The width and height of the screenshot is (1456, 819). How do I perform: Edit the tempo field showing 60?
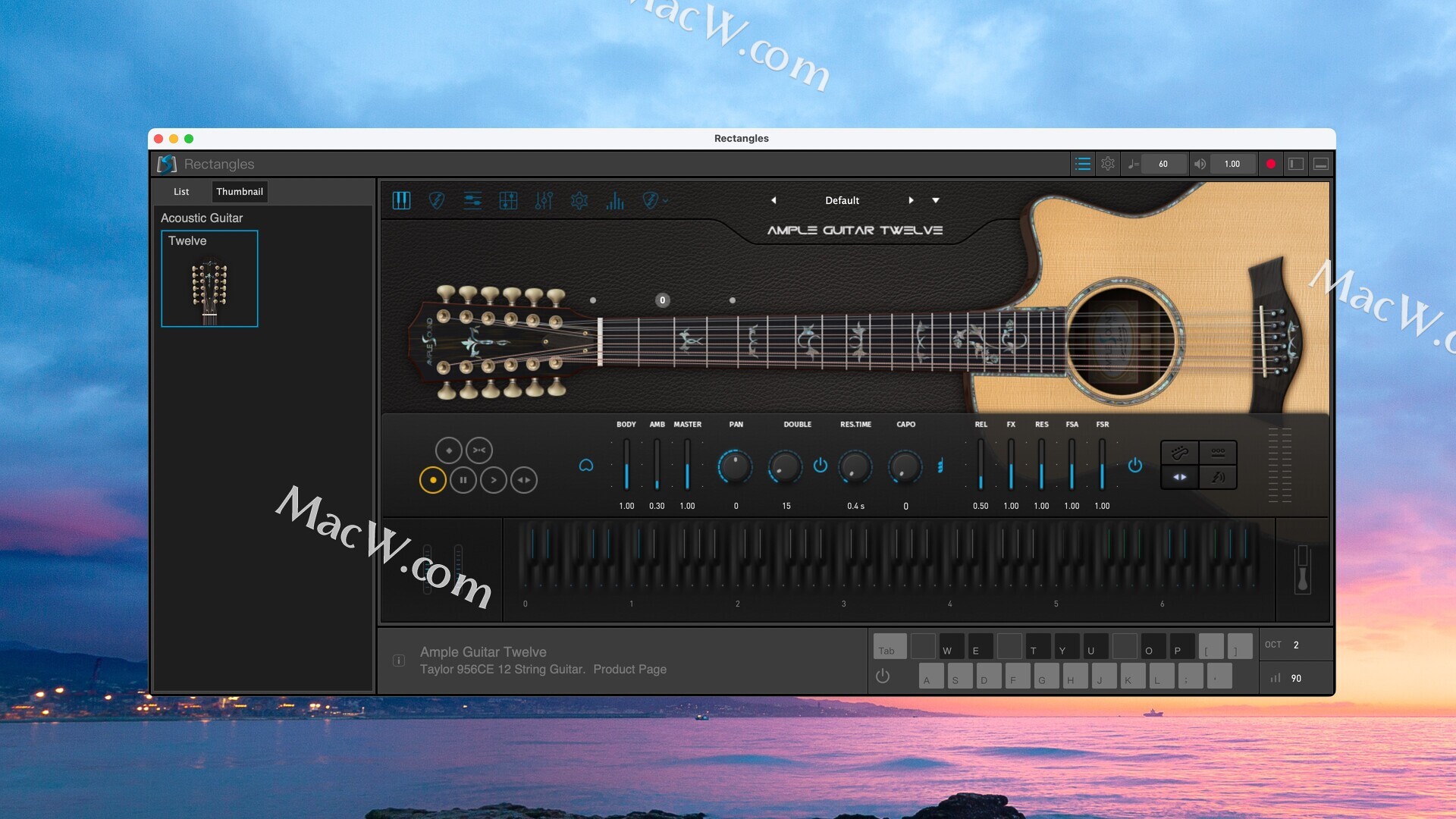pos(1163,164)
